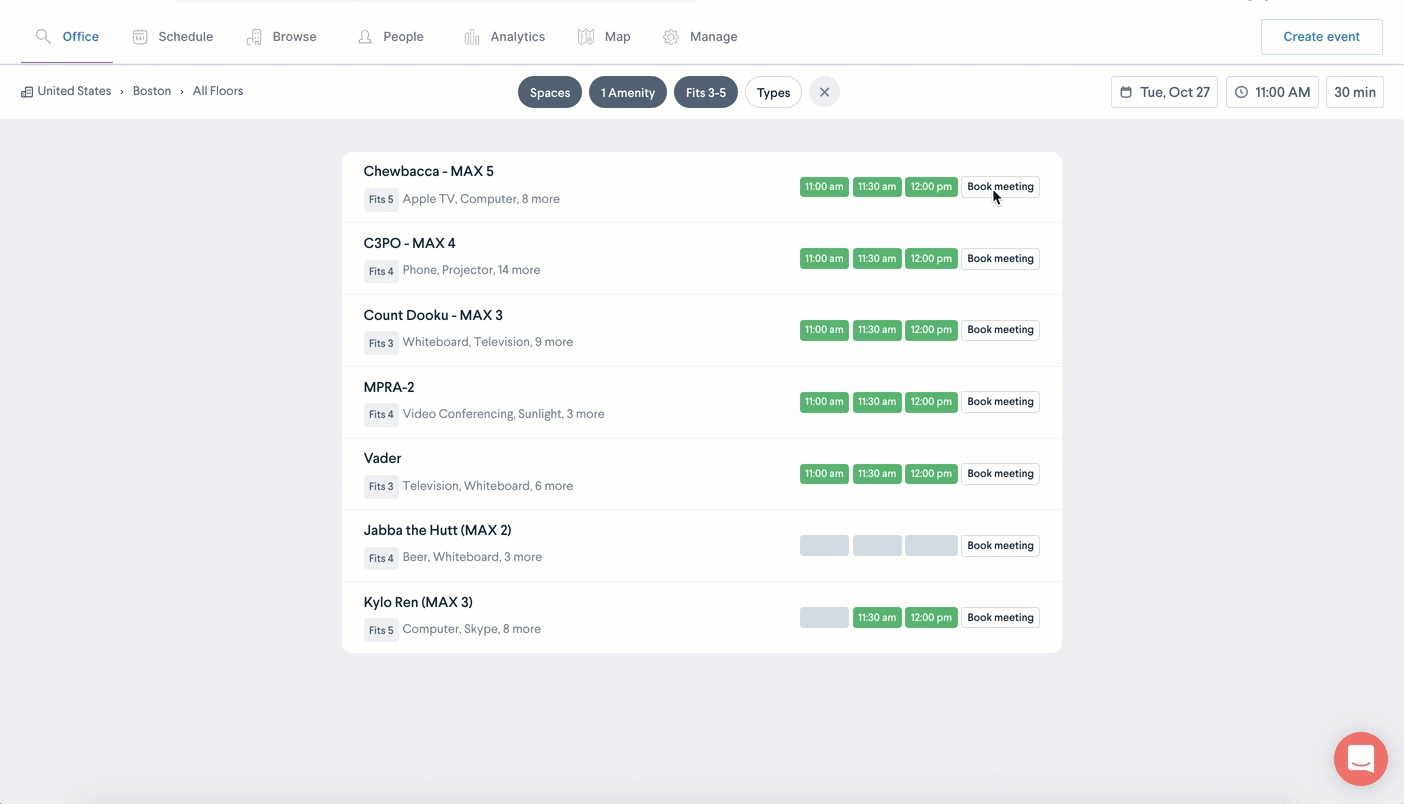Image resolution: width=1404 pixels, height=804 pixels.
Task: Select 12:00 pm slot for Vader
Action: coord(931,474)
